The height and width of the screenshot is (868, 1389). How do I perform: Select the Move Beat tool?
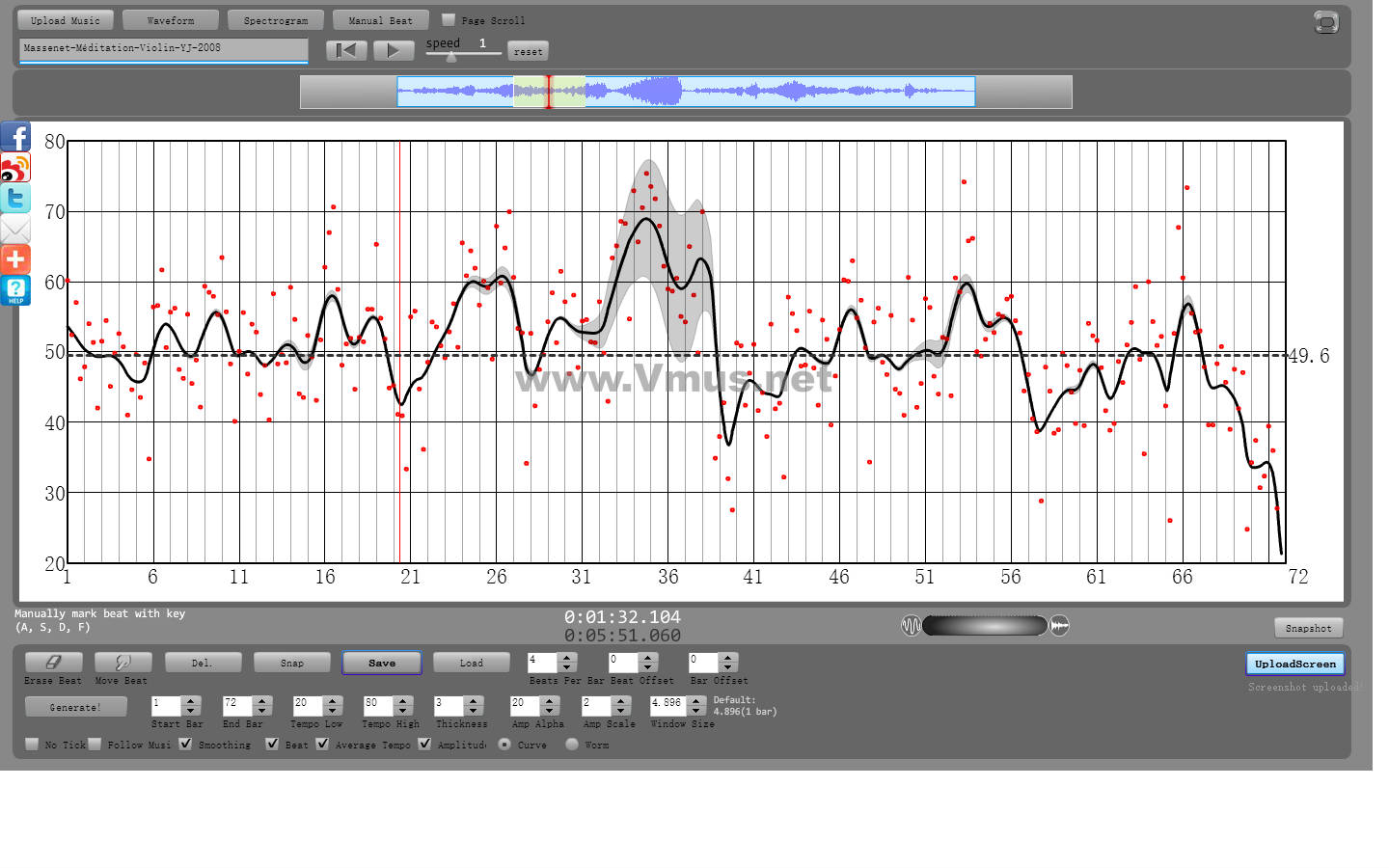123,663
